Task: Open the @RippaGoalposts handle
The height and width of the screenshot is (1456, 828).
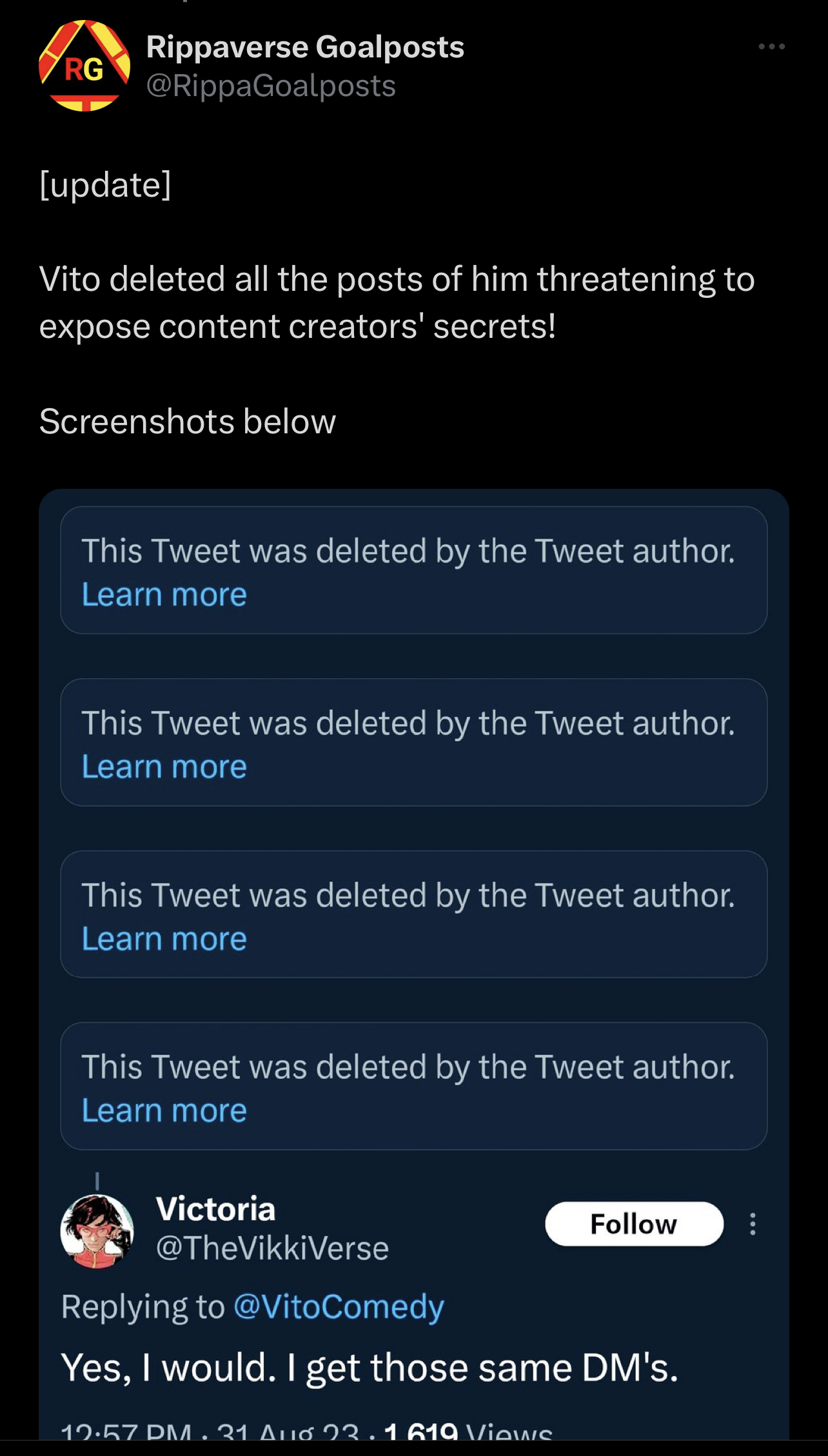Action: click(x=271, y=86)
